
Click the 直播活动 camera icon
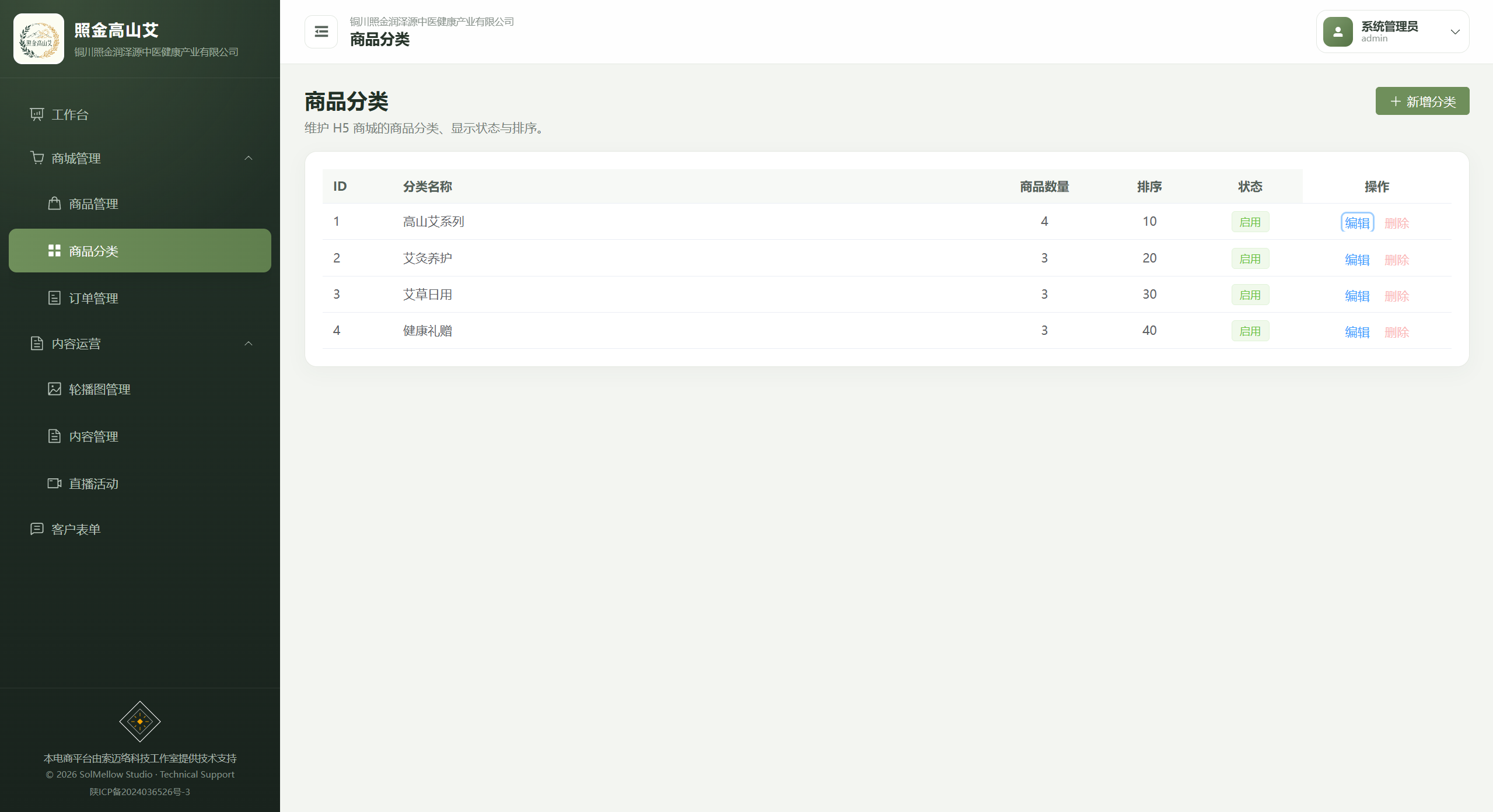coord(54,484)
